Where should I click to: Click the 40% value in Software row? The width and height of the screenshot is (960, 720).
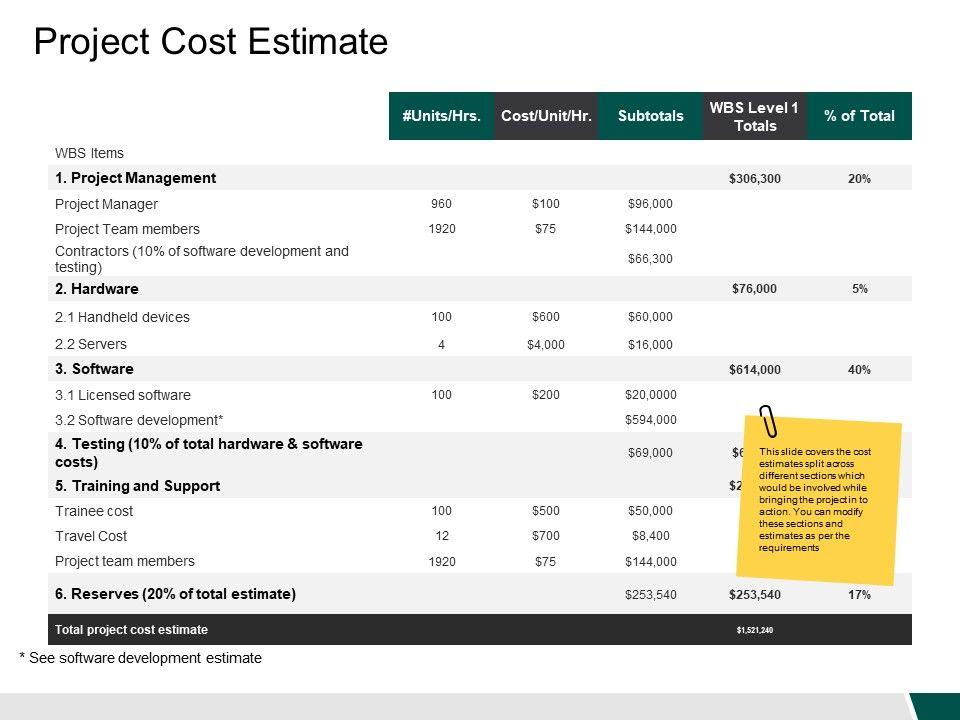point(859,370)
